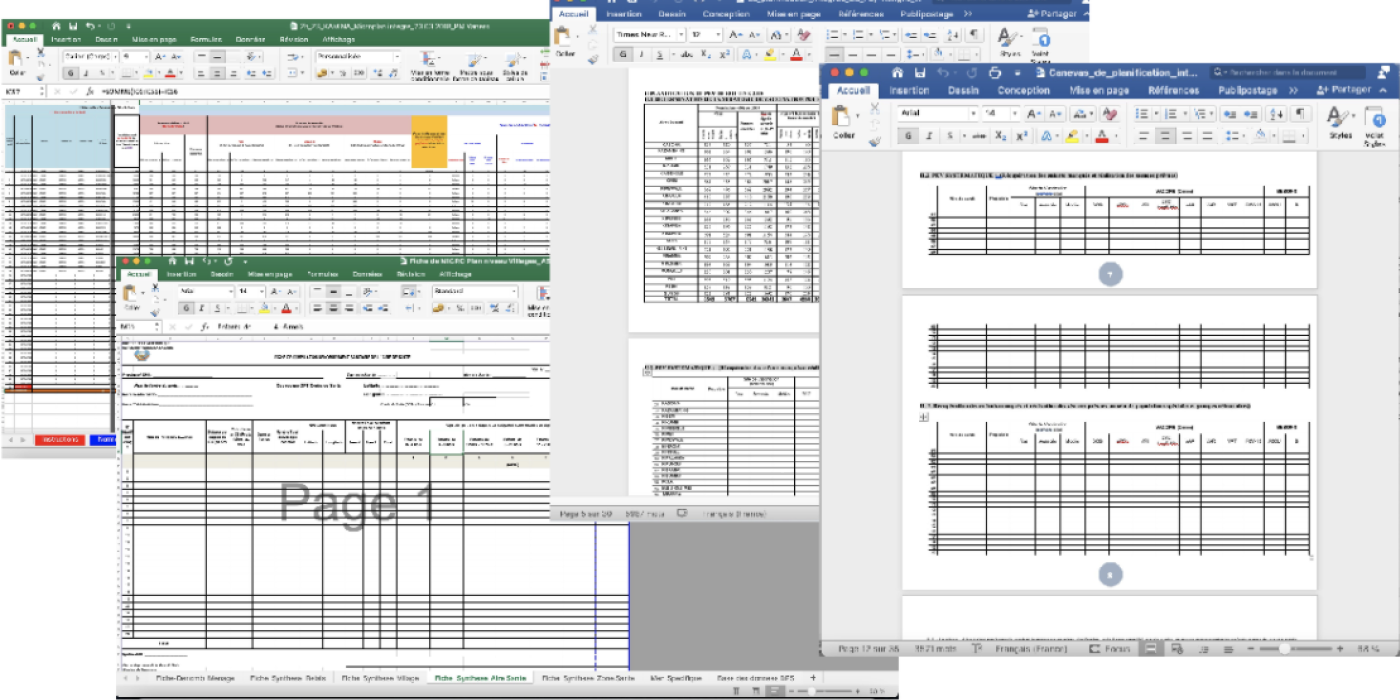This screenshot has height=700, width=1400.
Task: Switch to Dessin tab in front Word window
Action: click(963, 90)
